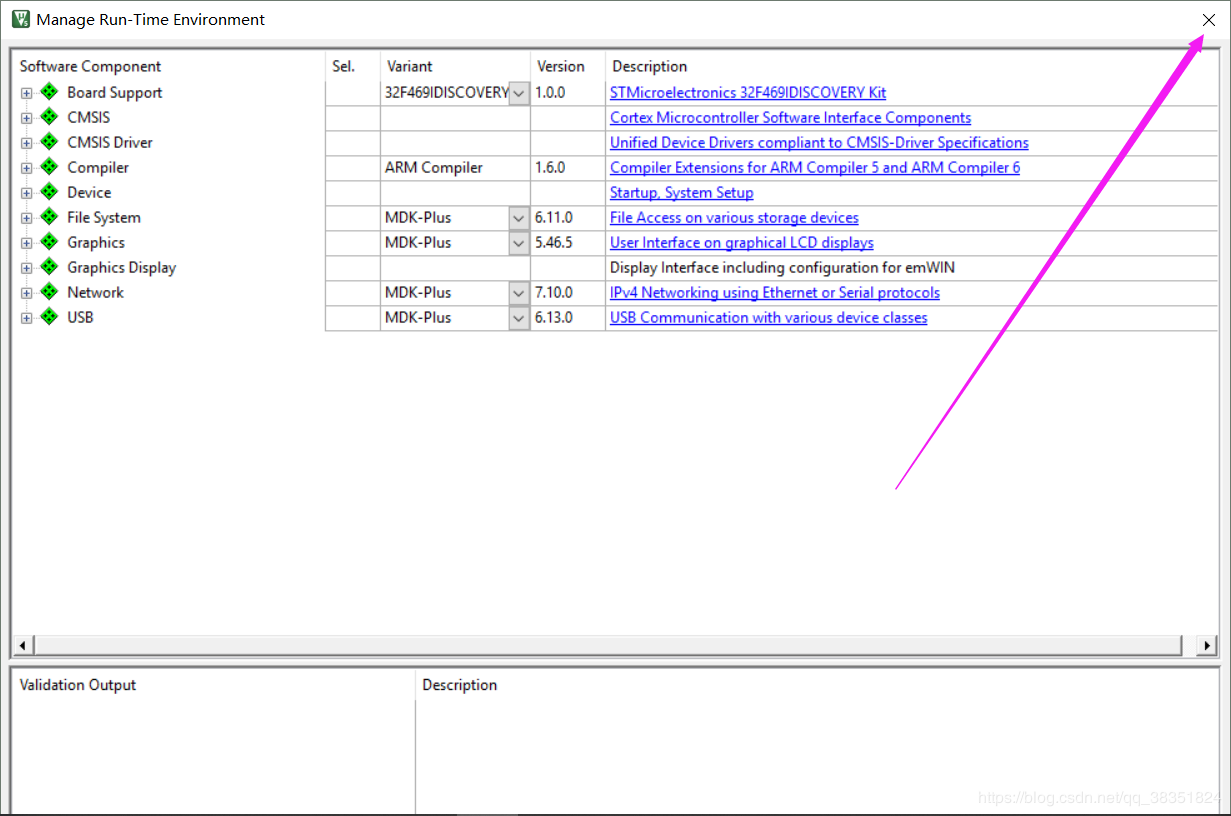Select the CMSIS Driver label
Screen dimensions: 1231x816
[110, 142]
